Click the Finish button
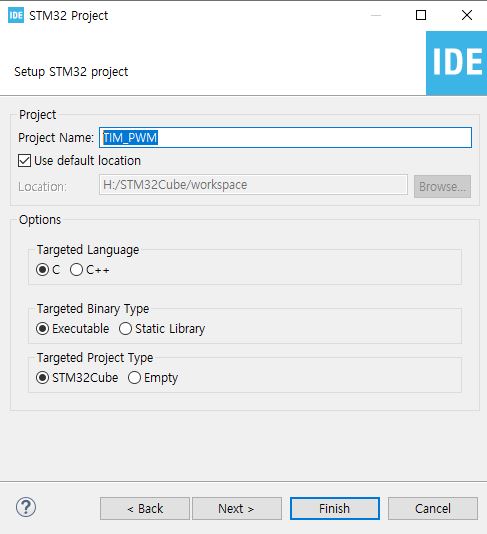The width and height of the screenshot is (487, 534). pyautogui.click(x=335, y=508)
